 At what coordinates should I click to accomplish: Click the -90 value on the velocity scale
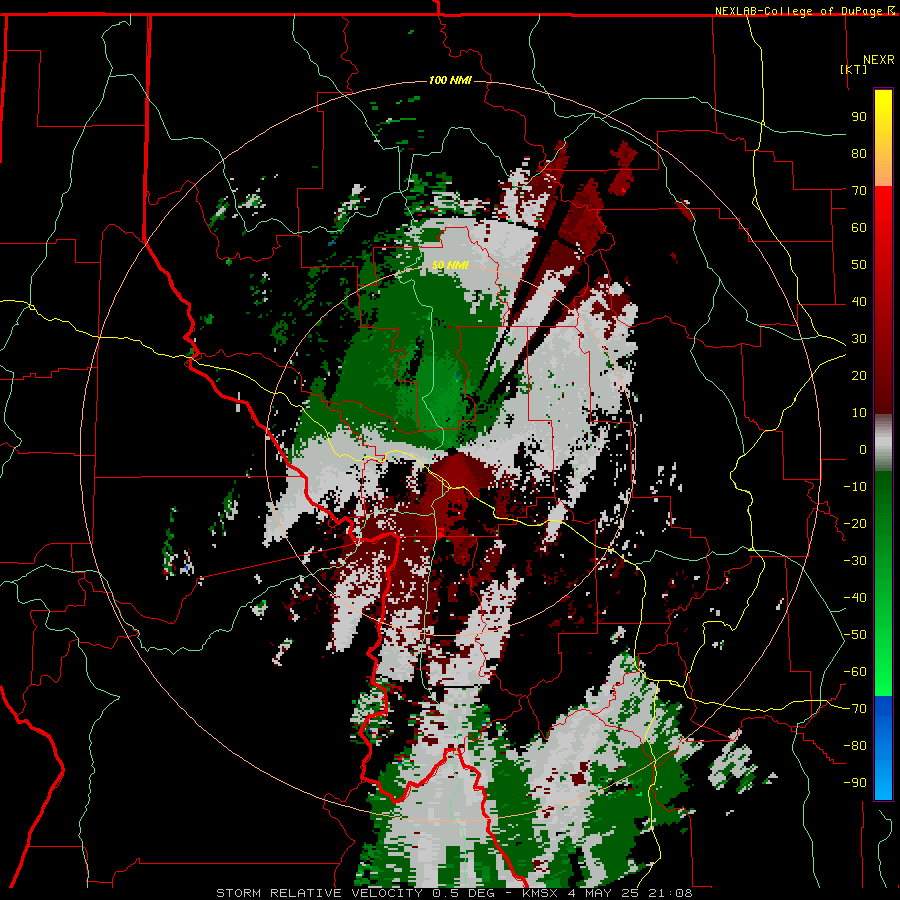[x=855, y=783]
